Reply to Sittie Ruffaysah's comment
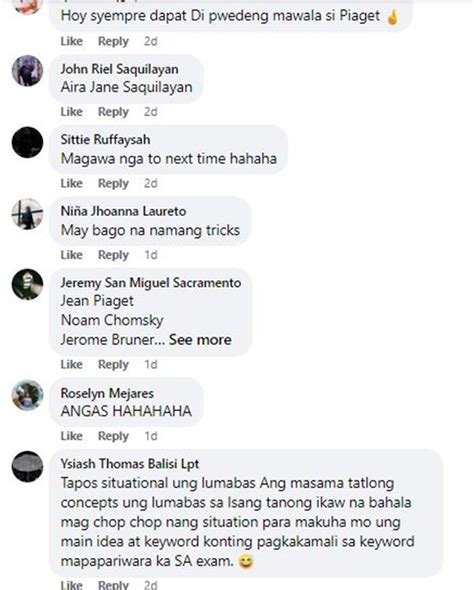Screen dimensions: 474x590 113,184
